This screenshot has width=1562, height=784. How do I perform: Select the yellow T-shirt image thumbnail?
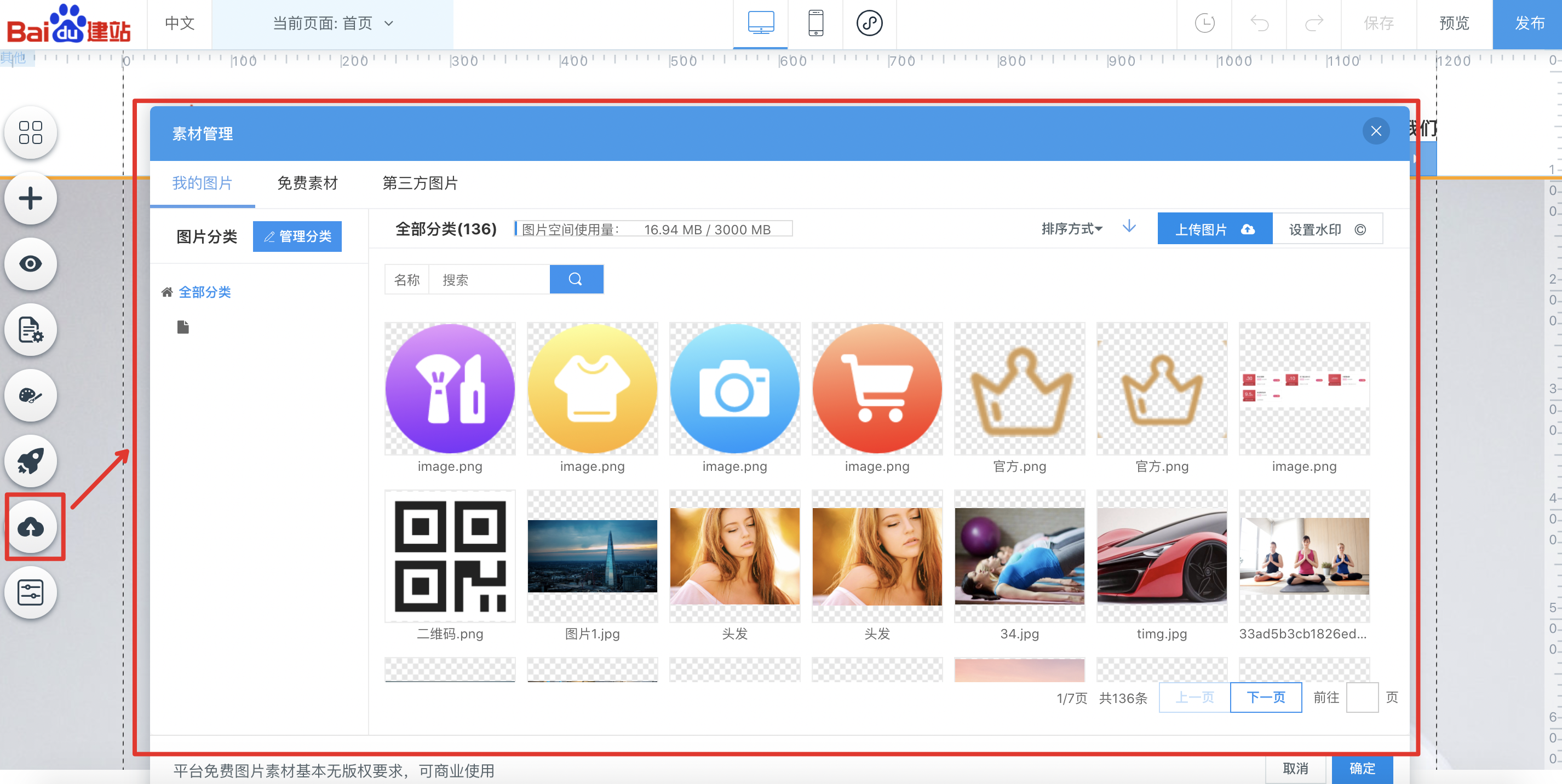click(x=593, y=389)
